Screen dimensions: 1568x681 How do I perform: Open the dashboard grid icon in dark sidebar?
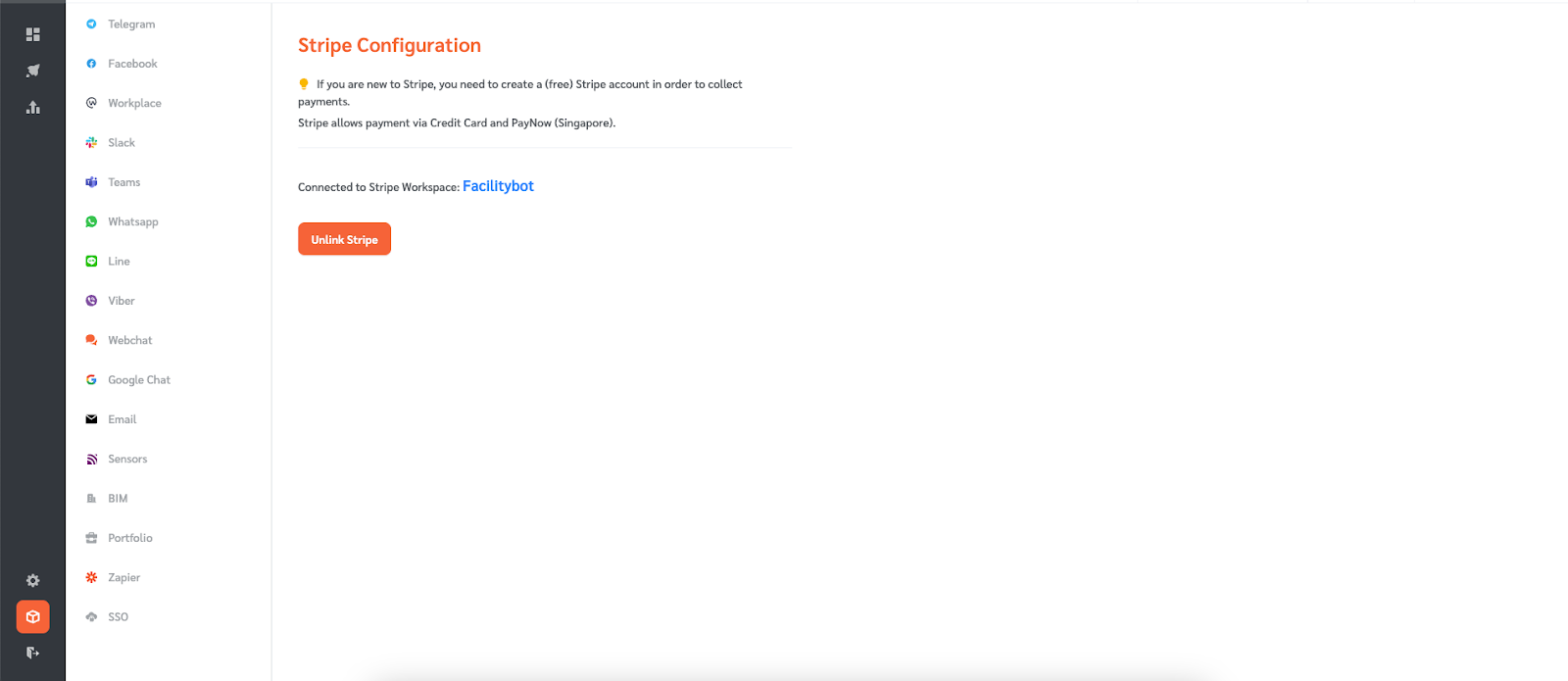click(x=33, y=34)
